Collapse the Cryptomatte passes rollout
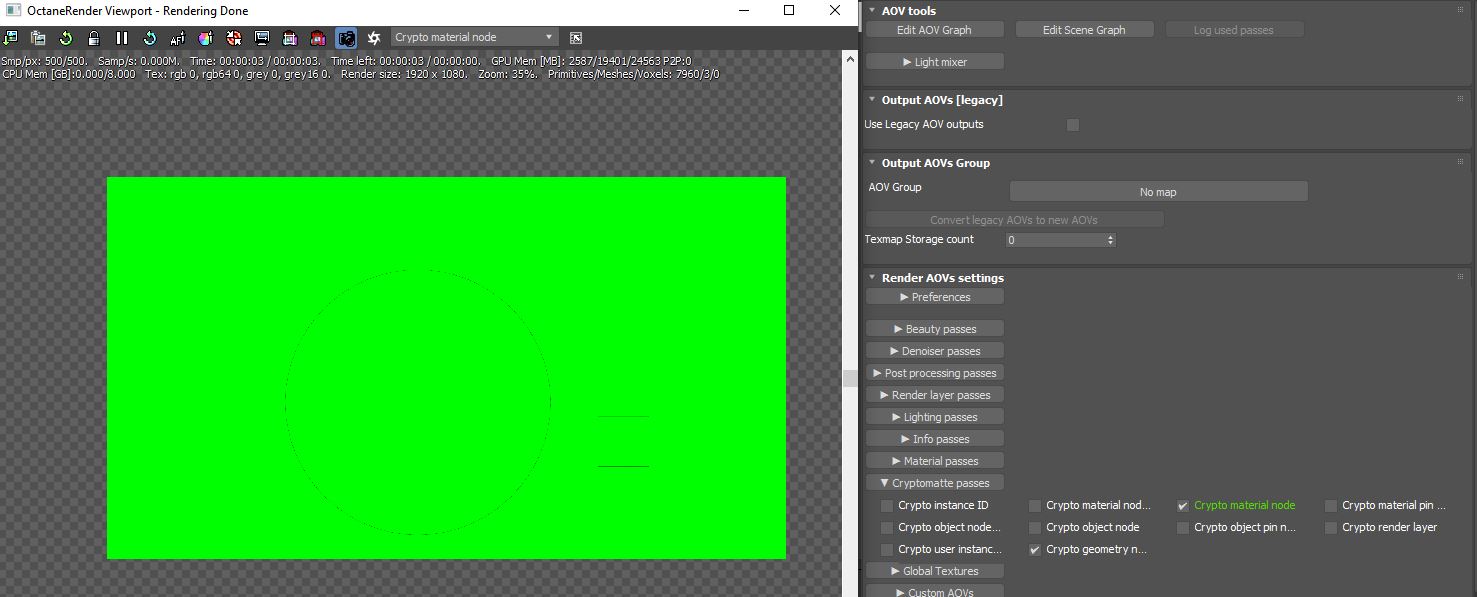 [934, 483]
